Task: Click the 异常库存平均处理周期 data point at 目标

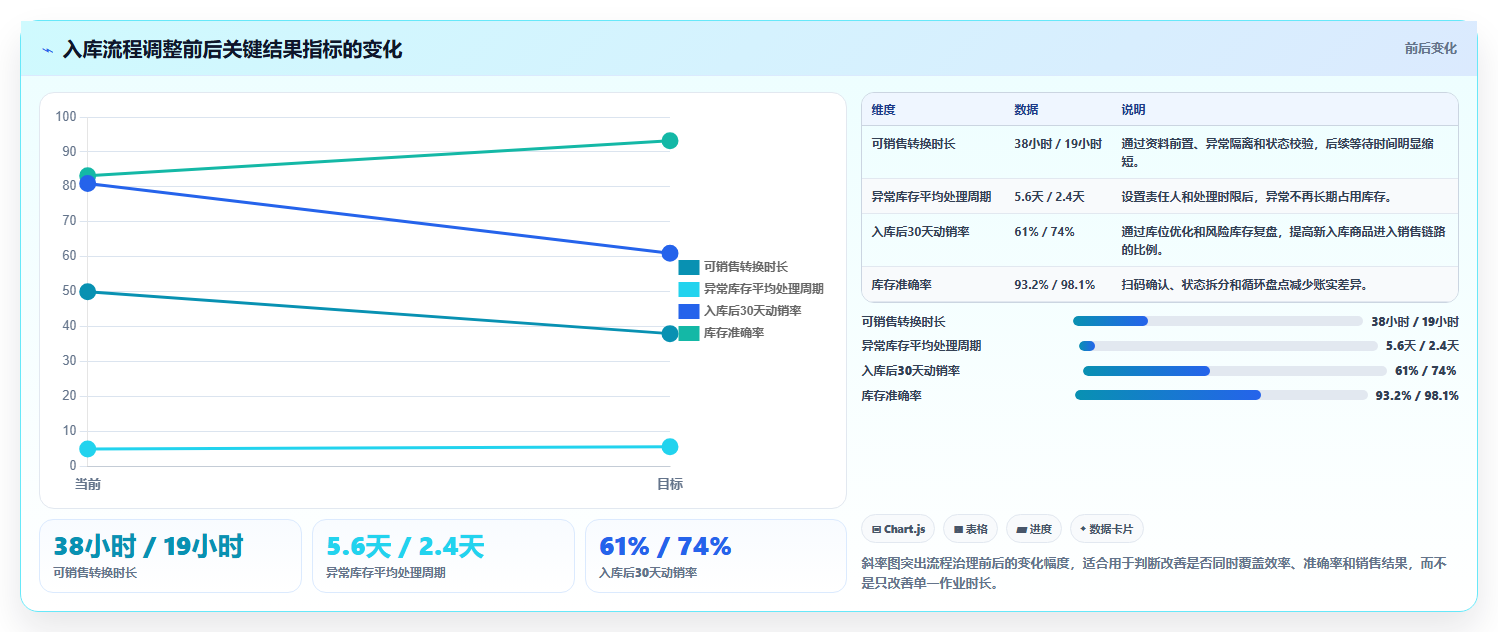Action: point(670,446)
